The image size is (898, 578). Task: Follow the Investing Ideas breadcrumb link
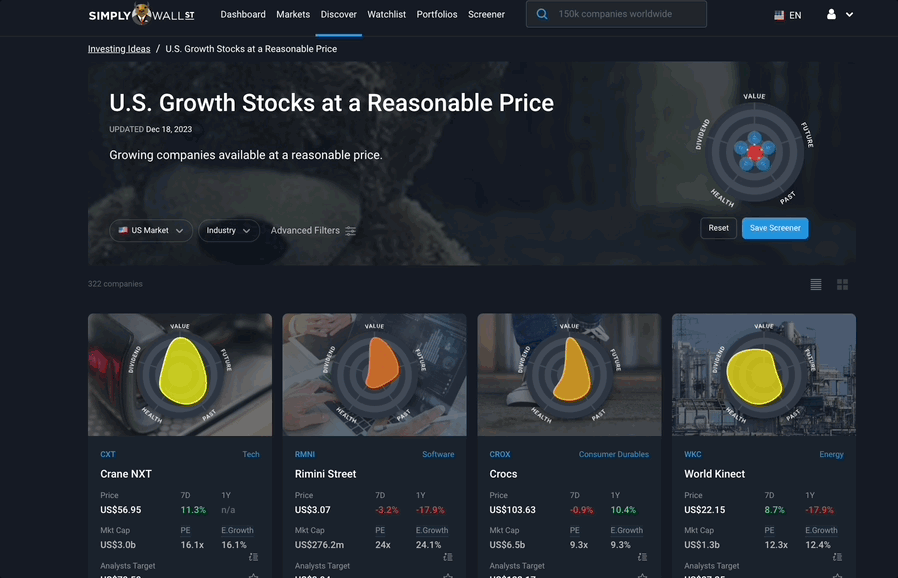click(119, 49)
